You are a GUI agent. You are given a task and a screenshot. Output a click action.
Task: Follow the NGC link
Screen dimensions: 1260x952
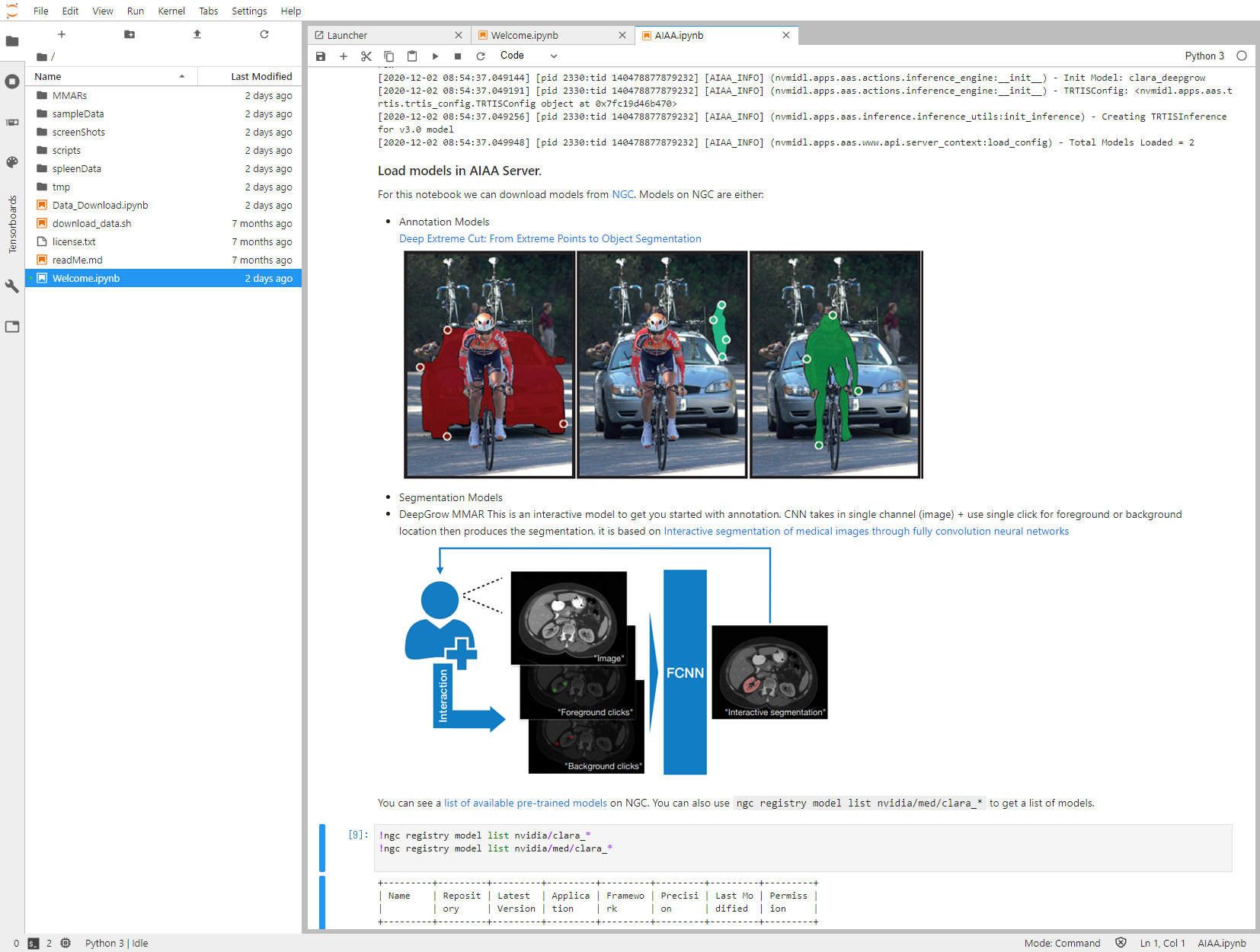coord(622,194)
